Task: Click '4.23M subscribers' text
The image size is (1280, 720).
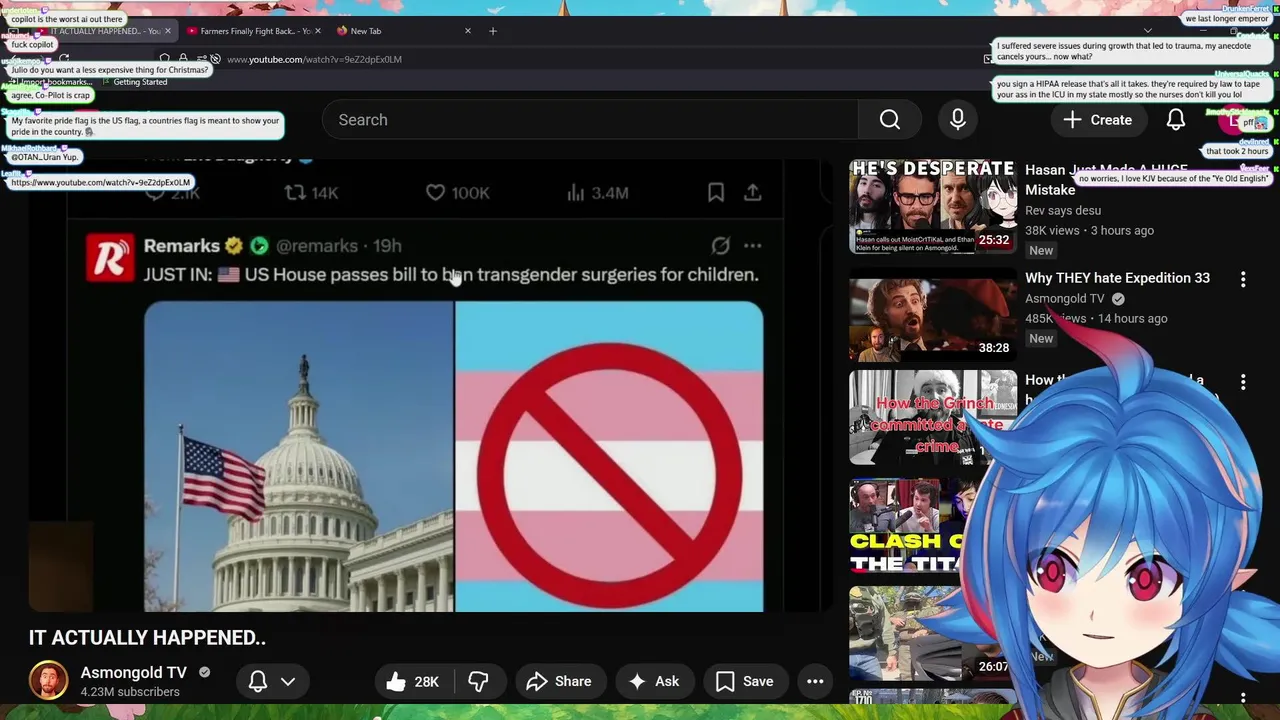Action: point(130,692)
